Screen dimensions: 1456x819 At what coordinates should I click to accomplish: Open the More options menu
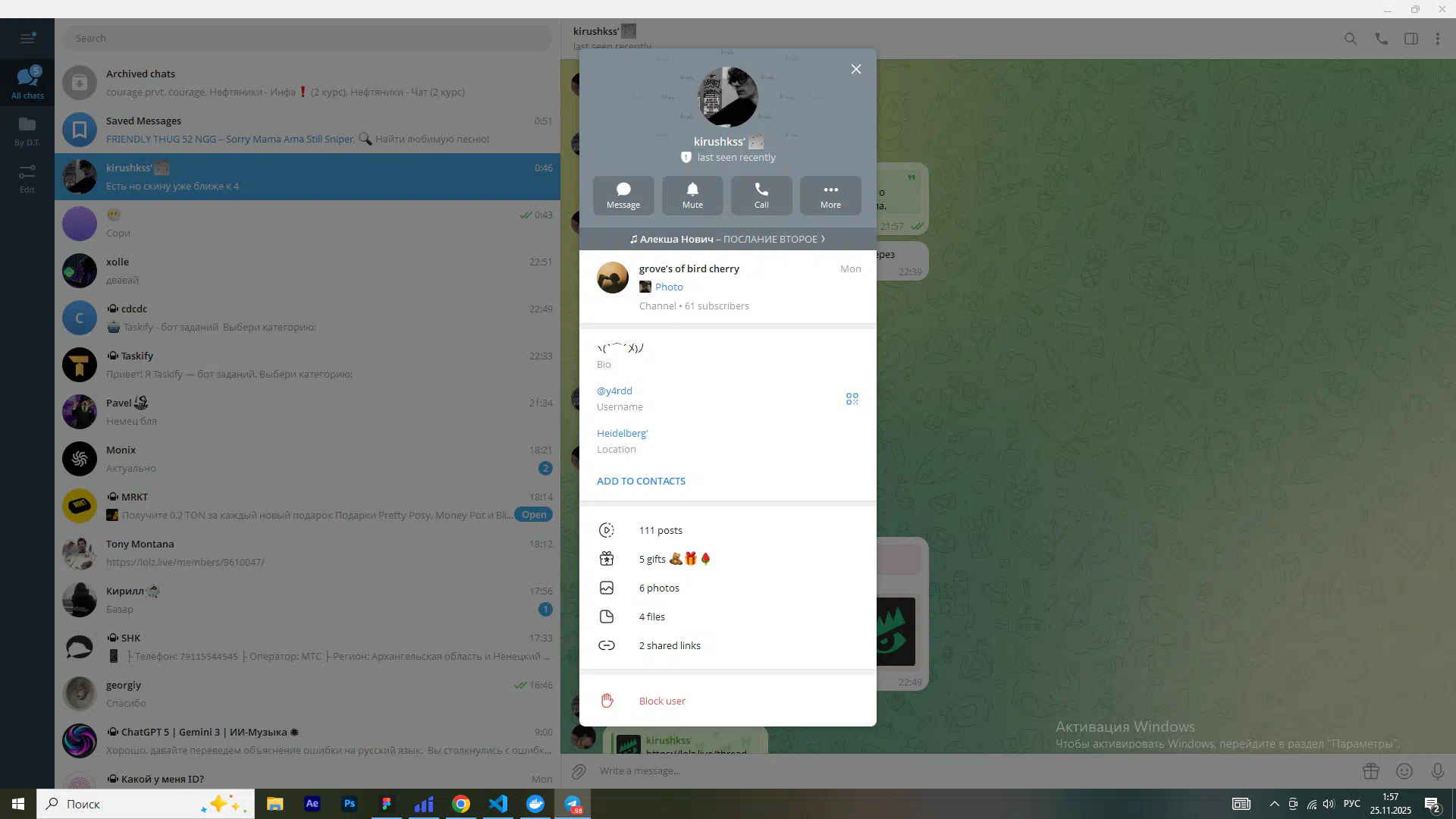pos(830,195)
